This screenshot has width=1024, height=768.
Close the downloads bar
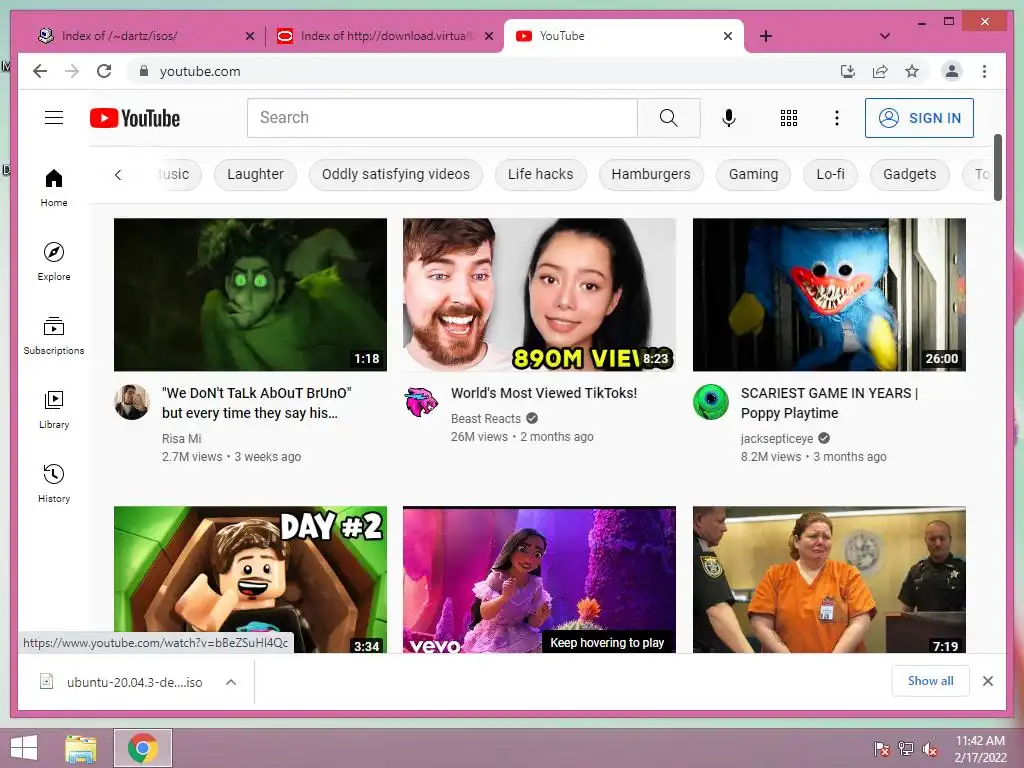point(987,681)
